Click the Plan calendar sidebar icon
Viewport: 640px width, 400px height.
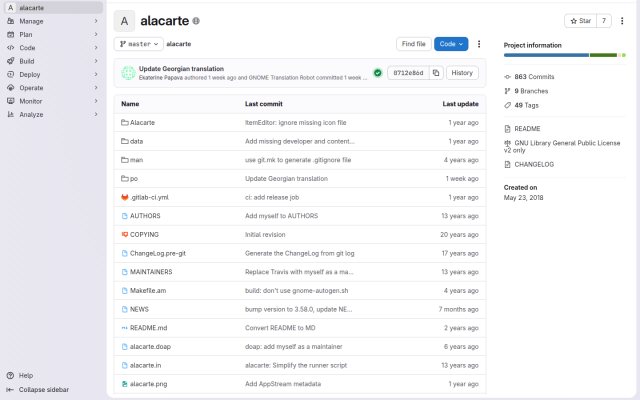(x=11, y=35)
